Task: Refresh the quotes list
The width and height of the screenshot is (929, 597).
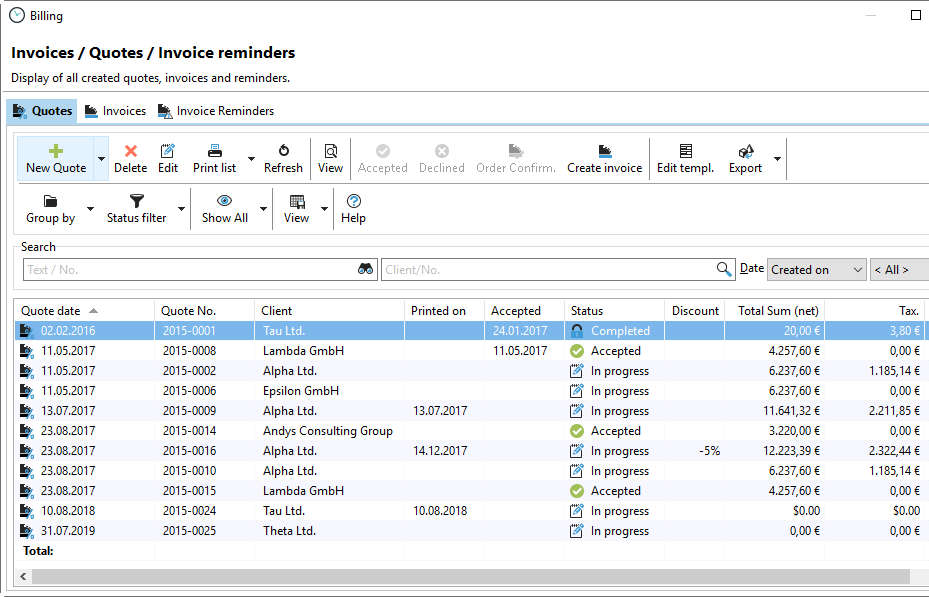Action: click(283, 158)
